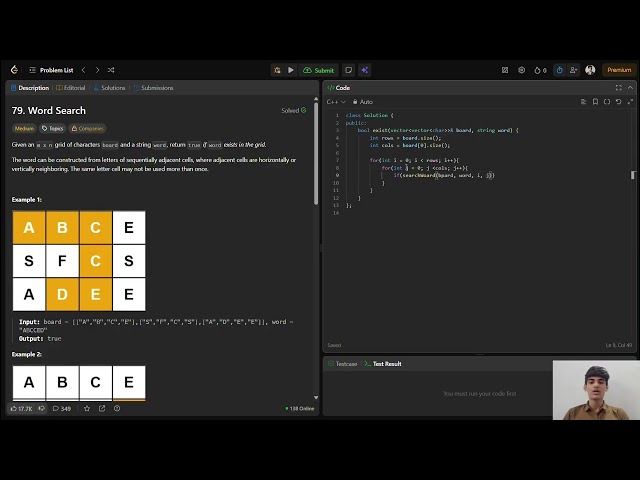
Task: Go to the previous problem arrow
Action: [84, 70]
